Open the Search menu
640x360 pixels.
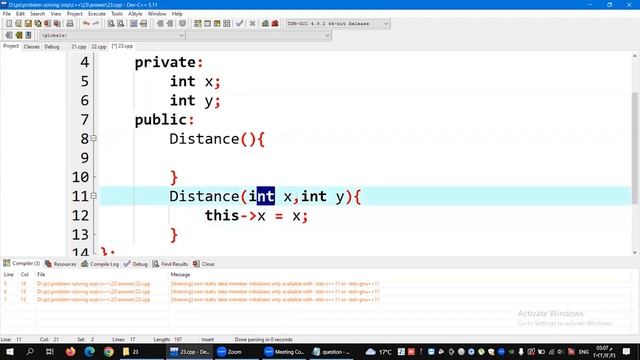click(x=38, y=14)
